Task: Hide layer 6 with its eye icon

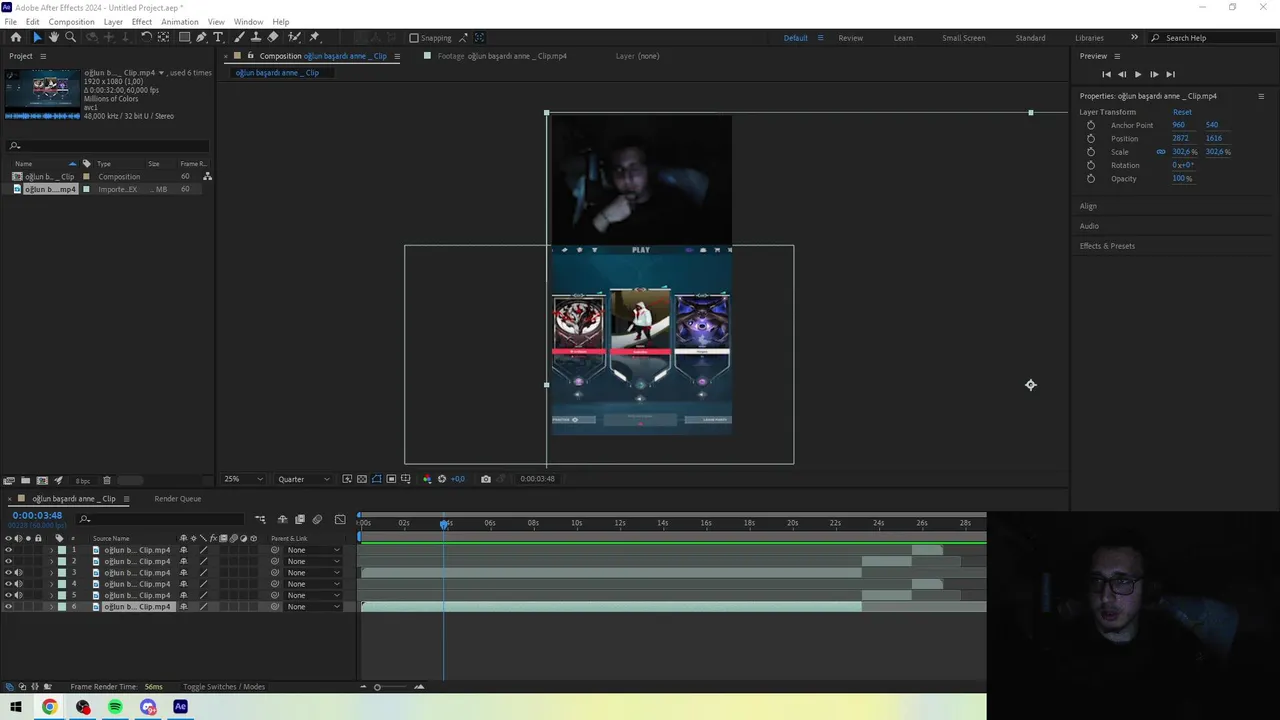Action: tap(8, 607)
